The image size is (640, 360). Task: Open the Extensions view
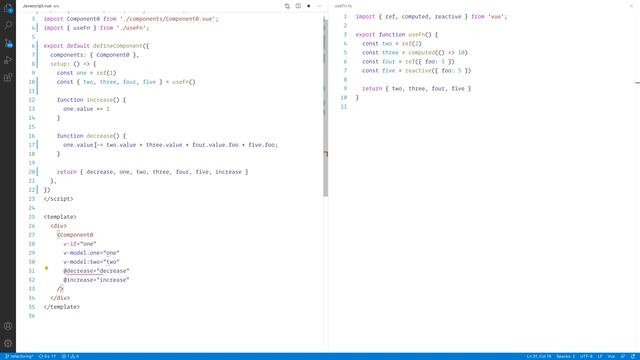8,77
